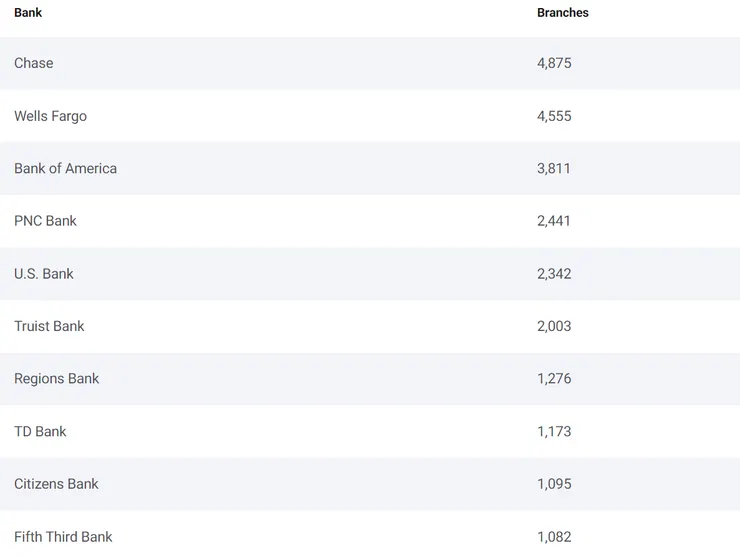Select the Bank of America cell
This screenshot has width=740, height=556.
(x=65, y=168)
